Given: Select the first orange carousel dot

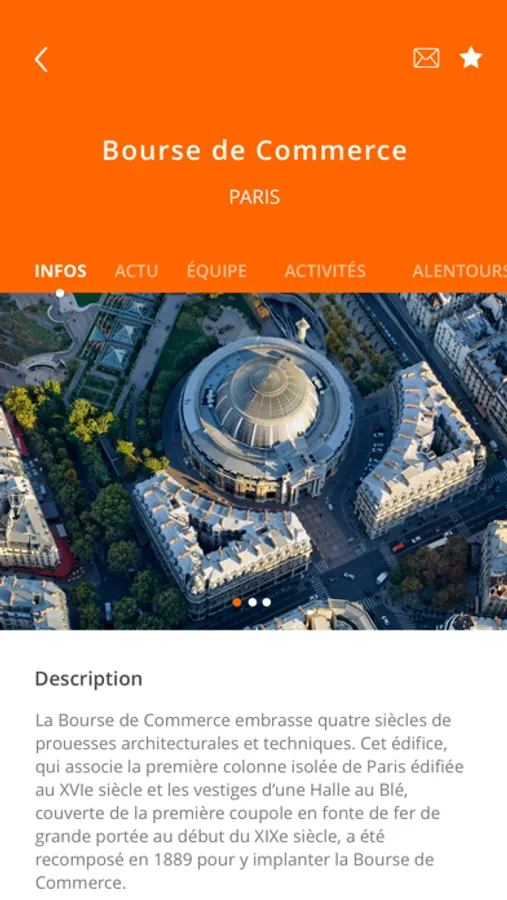Looking at the screenshot, I should pyautogui.click(x=237, y=602).
